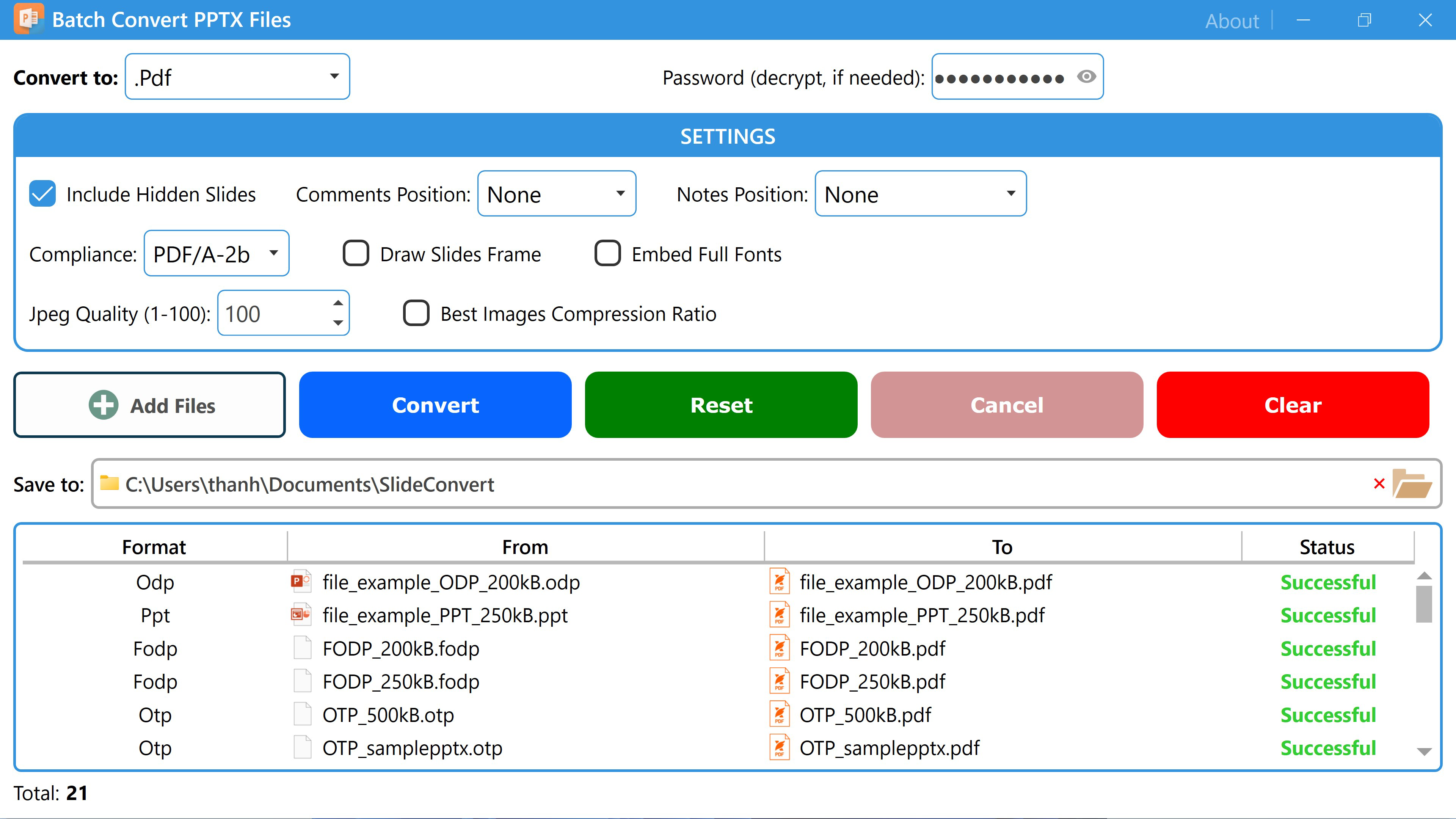Click file icon beside FODP_200kB.fodp
1456x819 pixels.
[303, 648]
